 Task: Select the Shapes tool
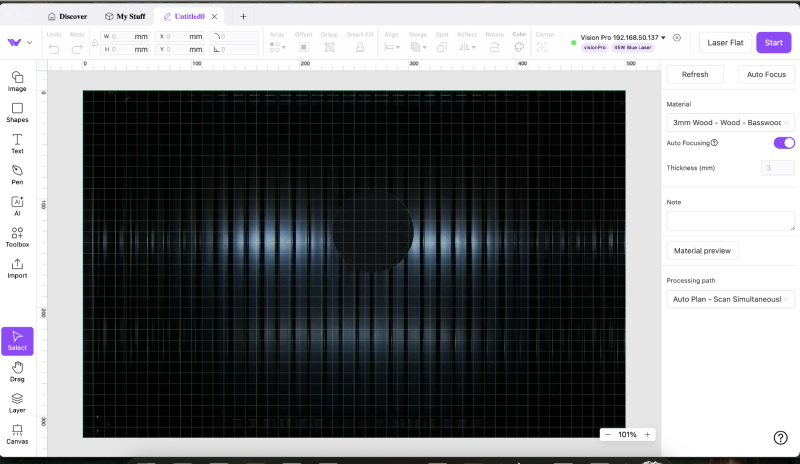[17, 112]
